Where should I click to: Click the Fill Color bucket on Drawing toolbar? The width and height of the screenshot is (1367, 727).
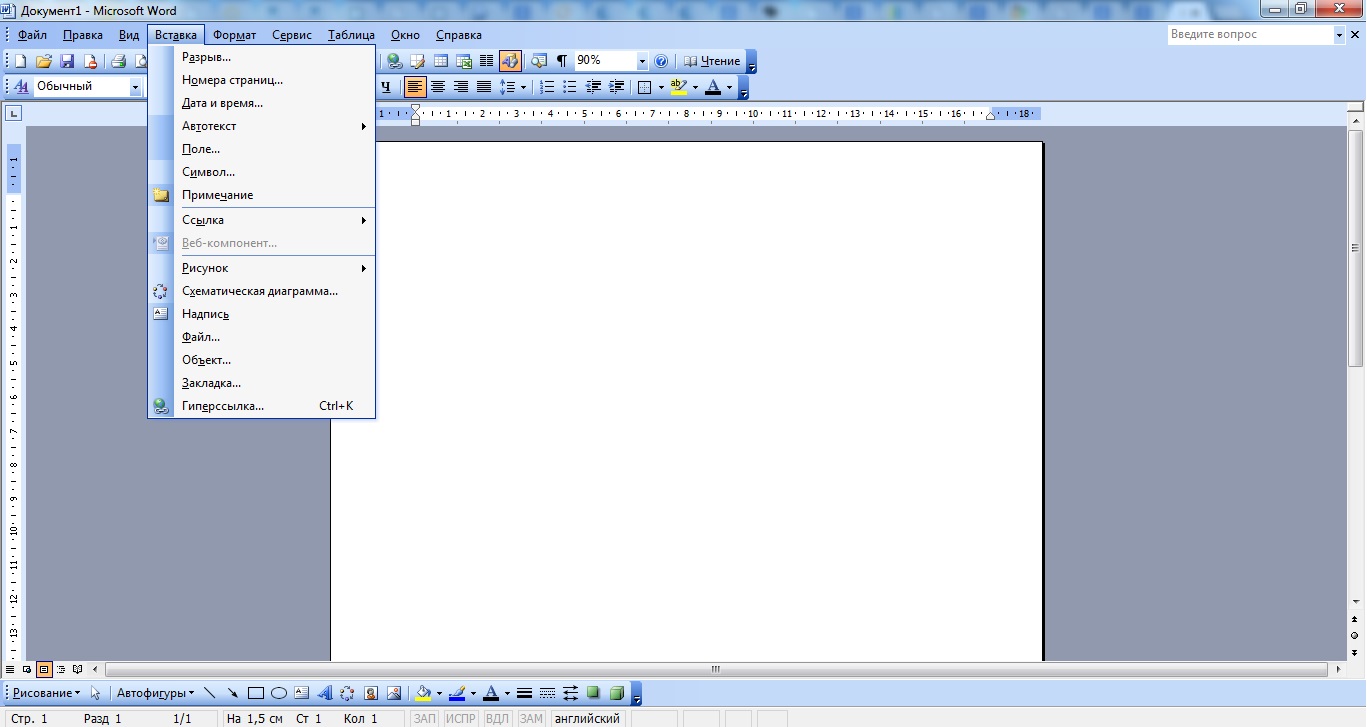coord(424,693)
